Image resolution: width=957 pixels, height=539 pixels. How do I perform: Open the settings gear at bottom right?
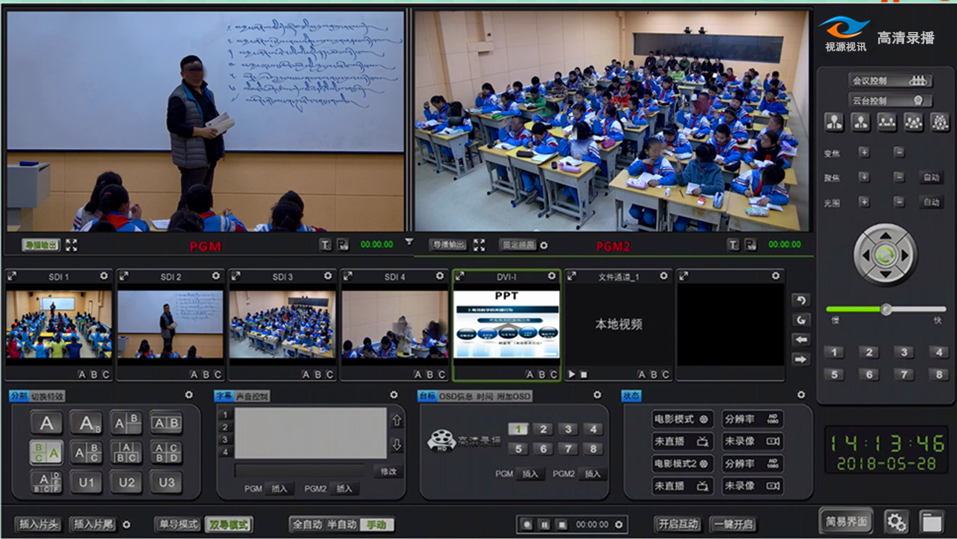895,521
